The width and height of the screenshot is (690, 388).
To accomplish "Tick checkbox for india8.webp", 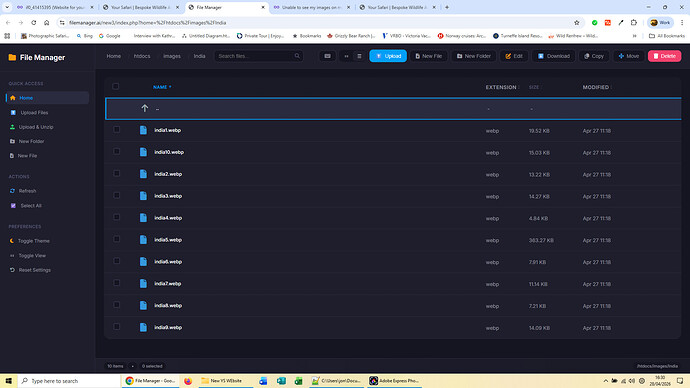I will pyautogui.click(x=116, y=304).
